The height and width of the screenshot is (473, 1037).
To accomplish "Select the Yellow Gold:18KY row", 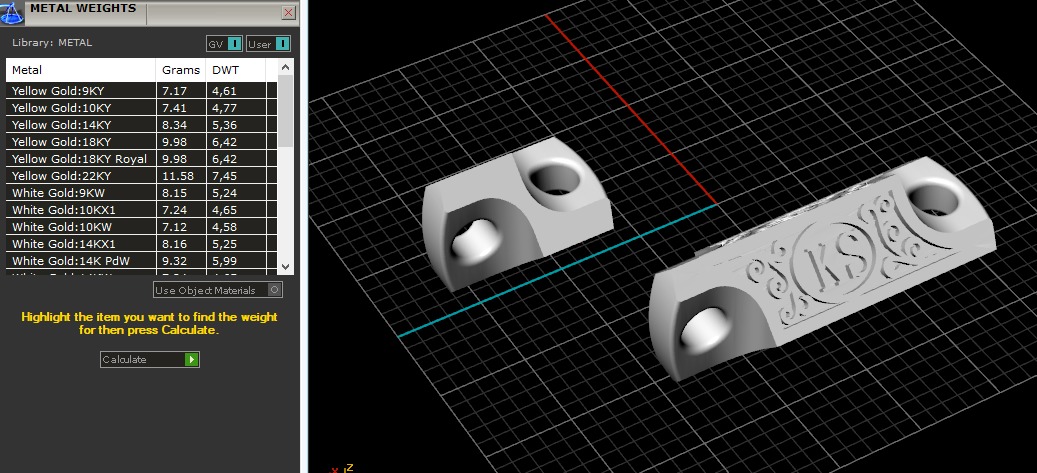I will tap(142, 142).
